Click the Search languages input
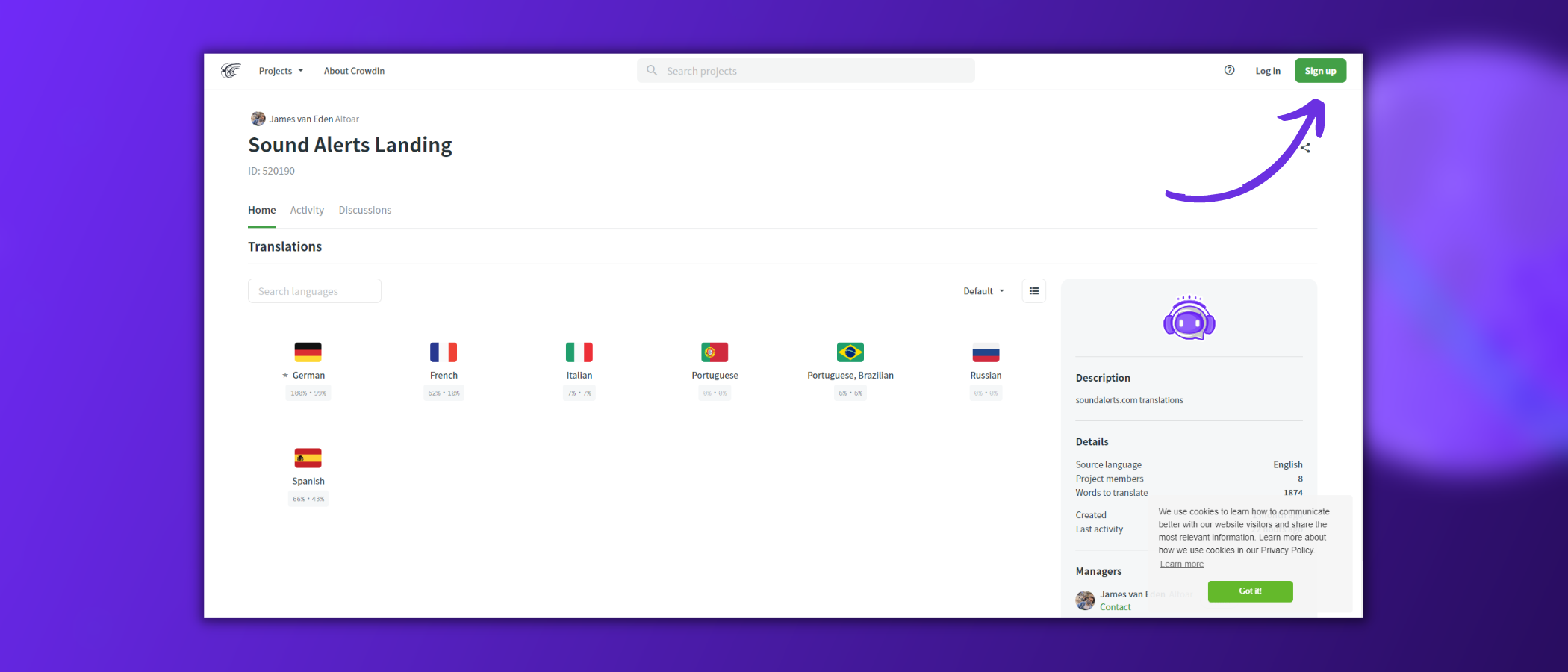The height and width of the screenshot is (672, 1568). pos(314,291)
